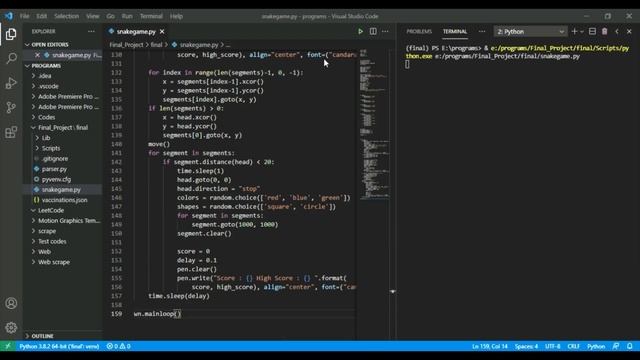Open the File menu
The image size is (640, 360).
point(24,16)
